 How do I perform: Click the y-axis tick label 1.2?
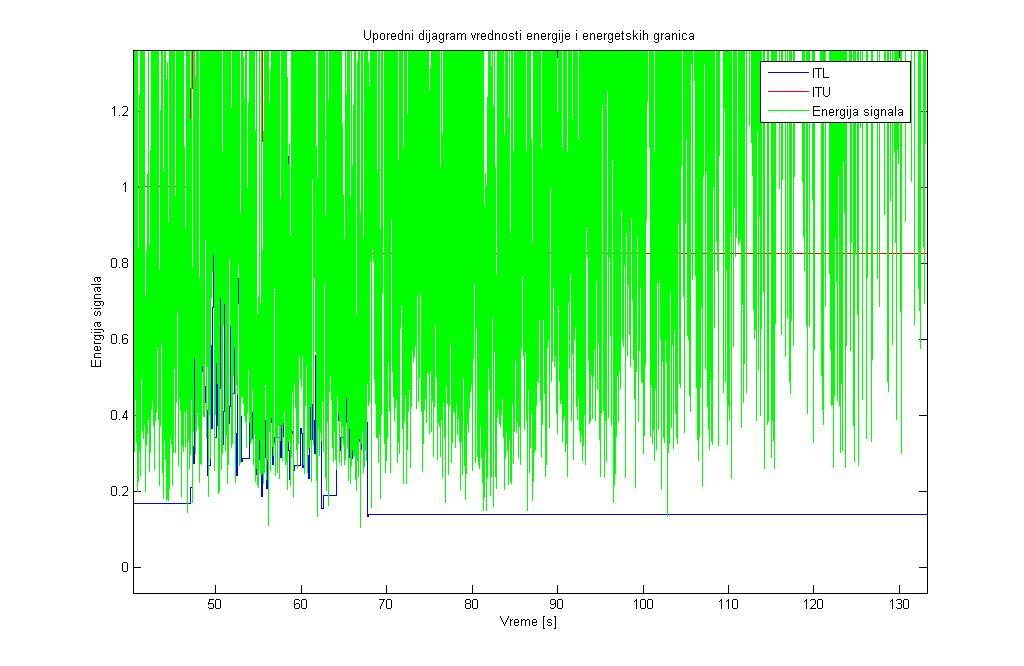click(x=120, y=111)
